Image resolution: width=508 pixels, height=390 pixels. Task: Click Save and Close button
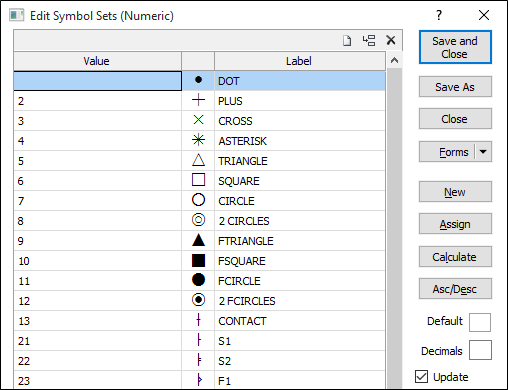click(x=455, y=47)
